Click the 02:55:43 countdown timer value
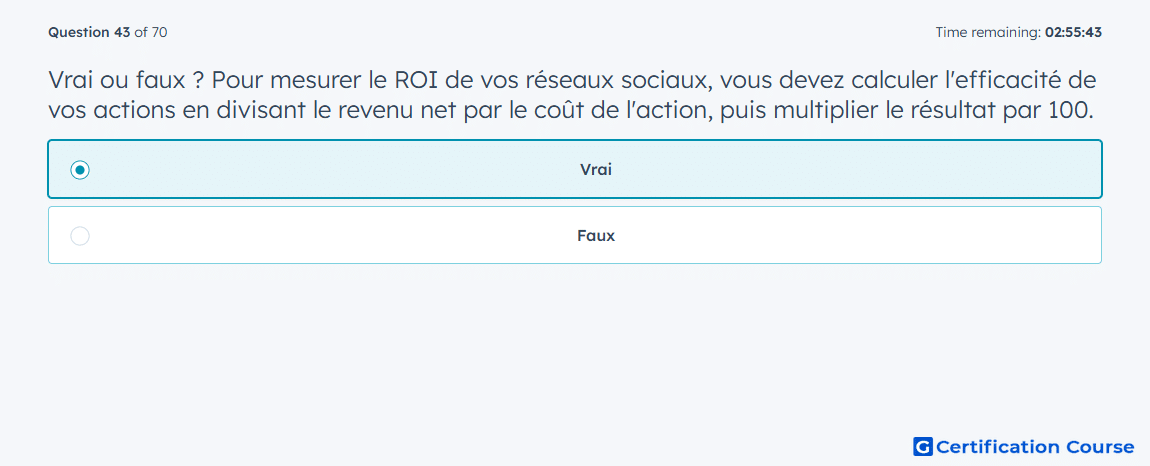This screenshot has height=466, width=1150. 1073,32
